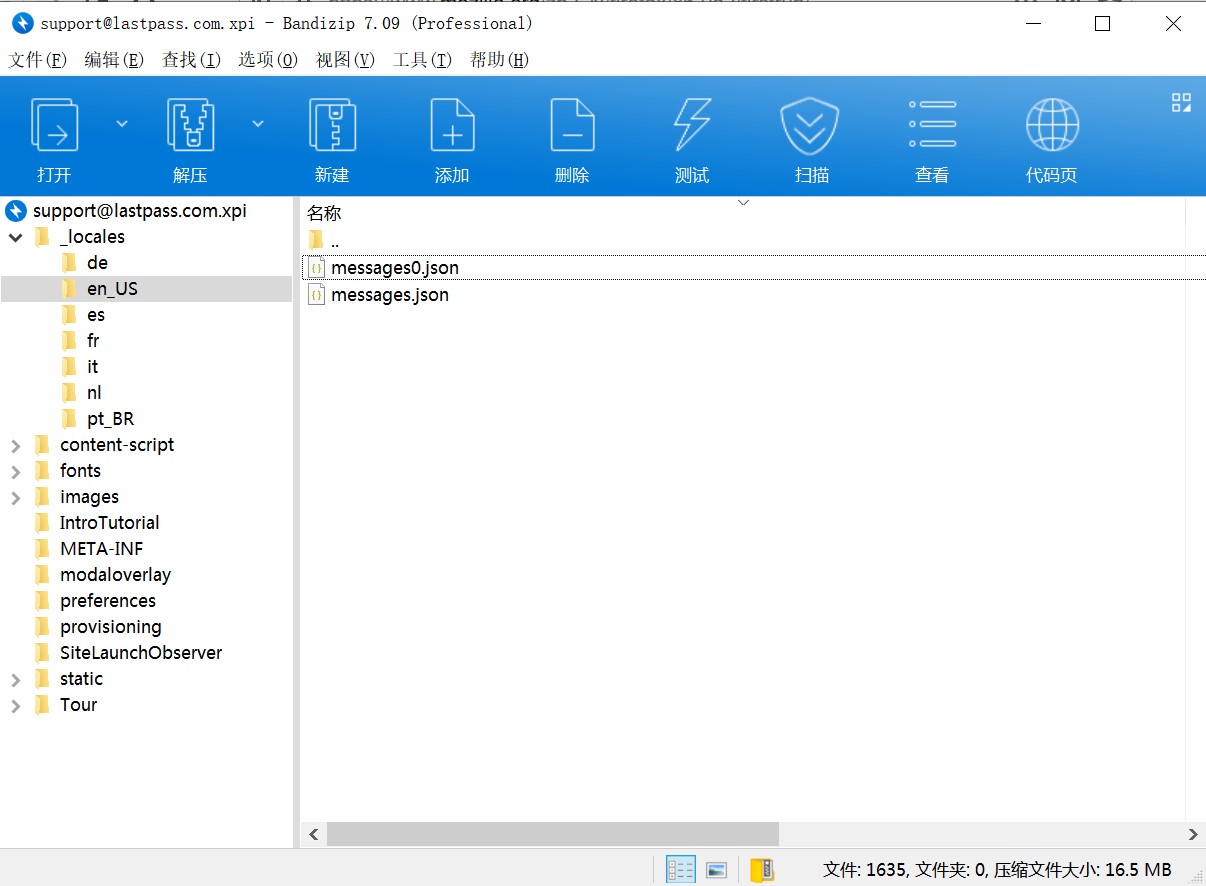Viewport: 1206px width, 886px height.
Task: Click the New archive (新建) icon
Action: point(332,125)
